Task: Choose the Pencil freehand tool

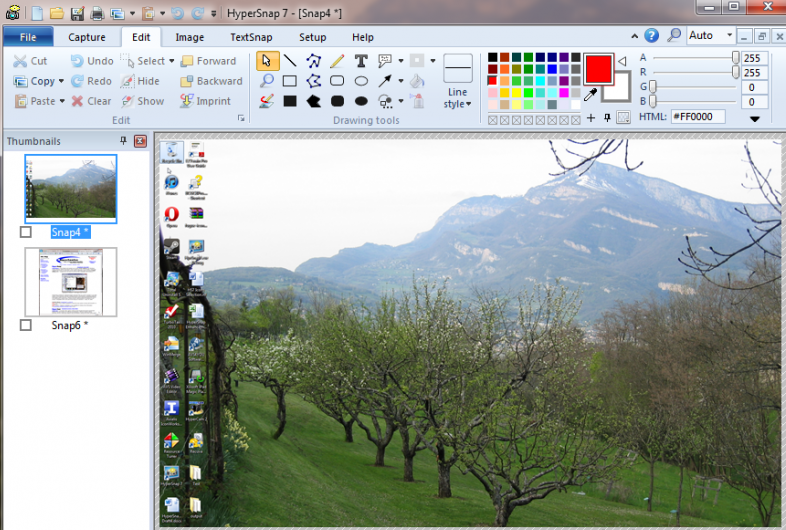Action: point(337,61)
